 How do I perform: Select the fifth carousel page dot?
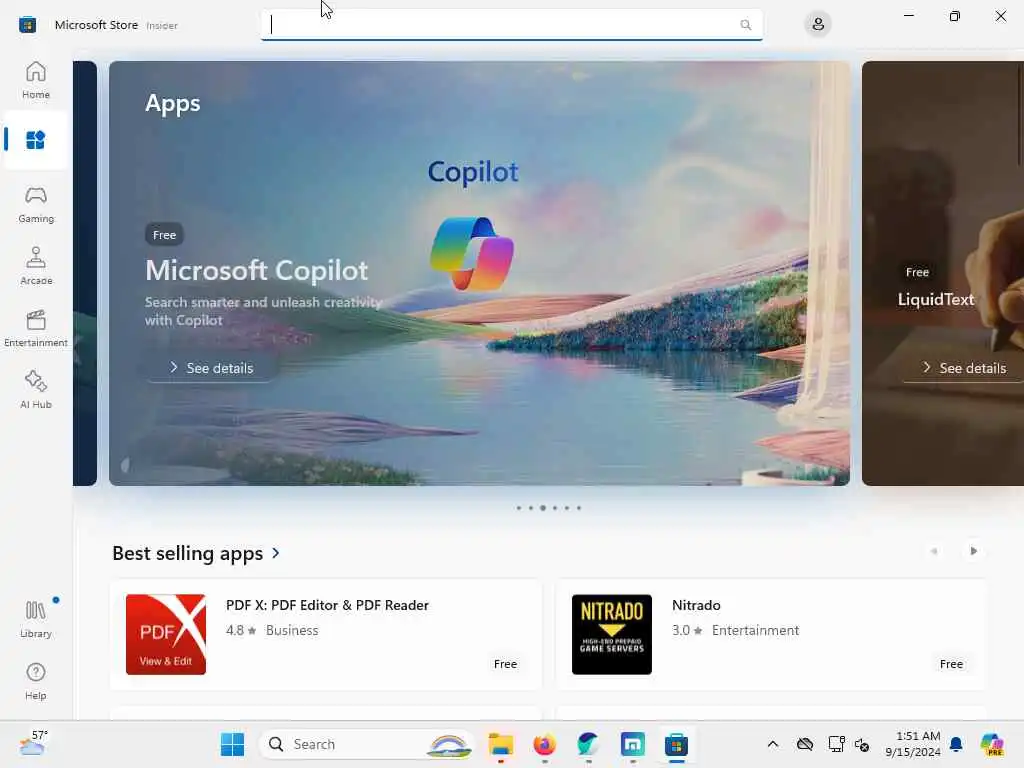[567, 507]
